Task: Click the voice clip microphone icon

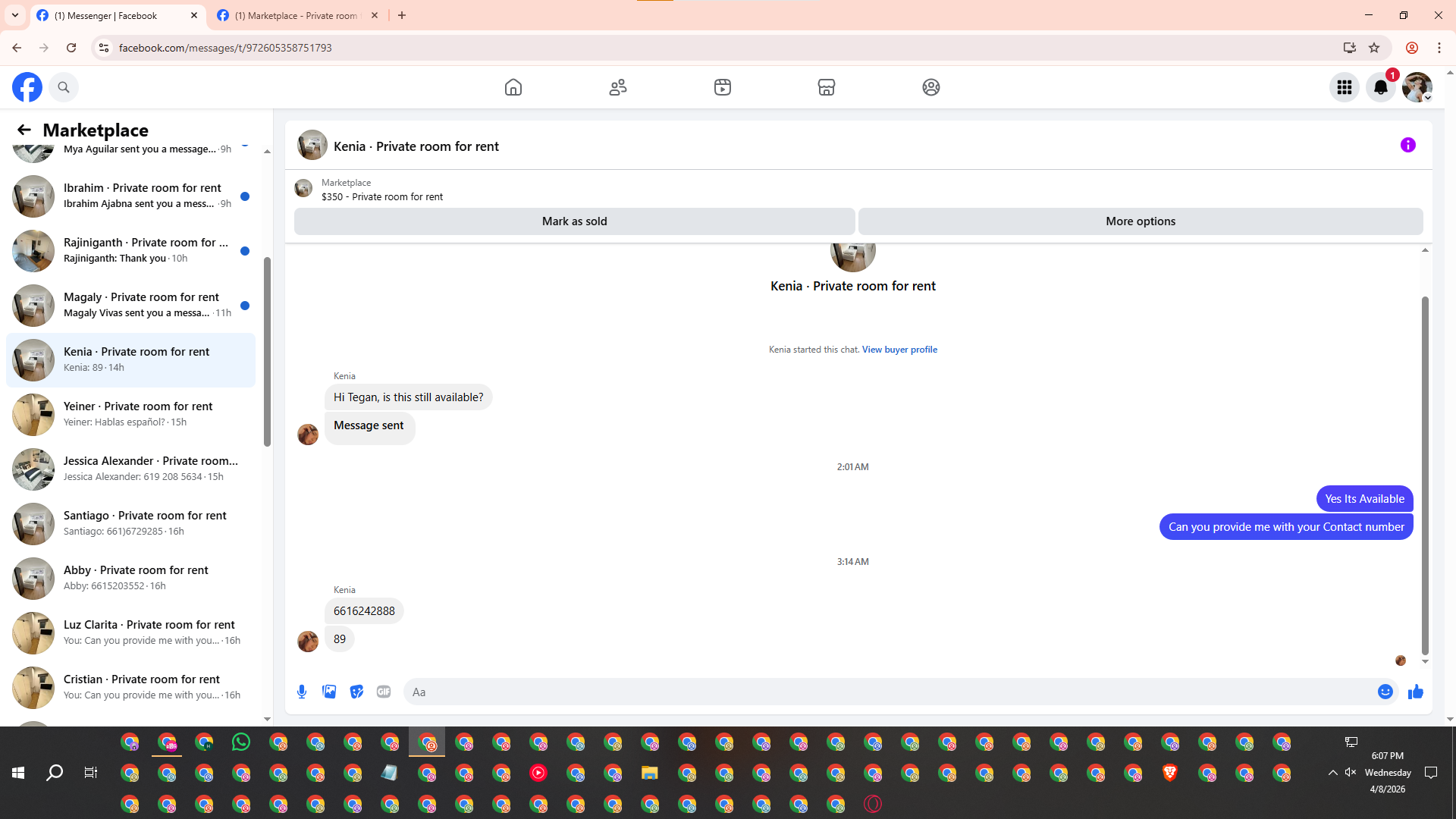Action: (x=302, y=692)
